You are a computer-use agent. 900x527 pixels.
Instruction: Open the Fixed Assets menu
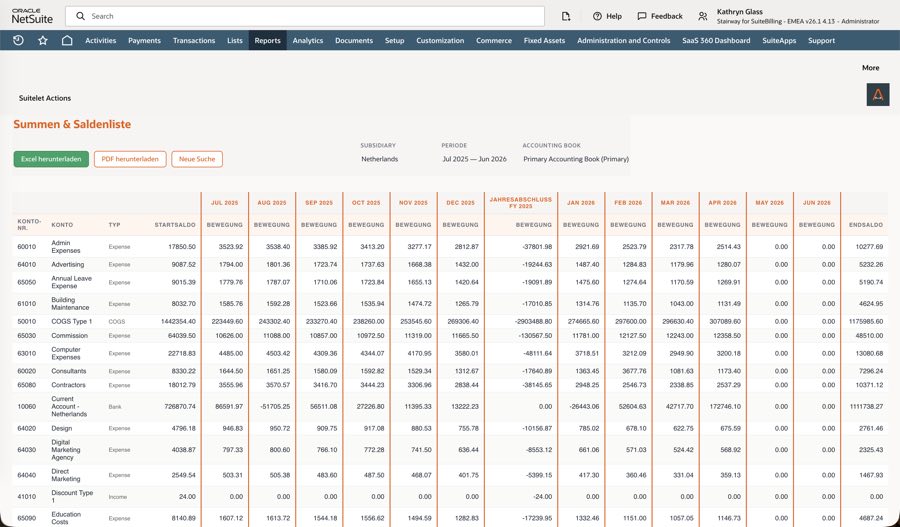coord(544,41)
